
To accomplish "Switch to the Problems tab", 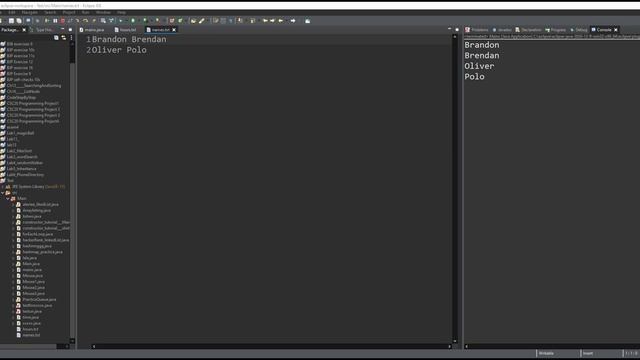I will click(x=477, y=30).
